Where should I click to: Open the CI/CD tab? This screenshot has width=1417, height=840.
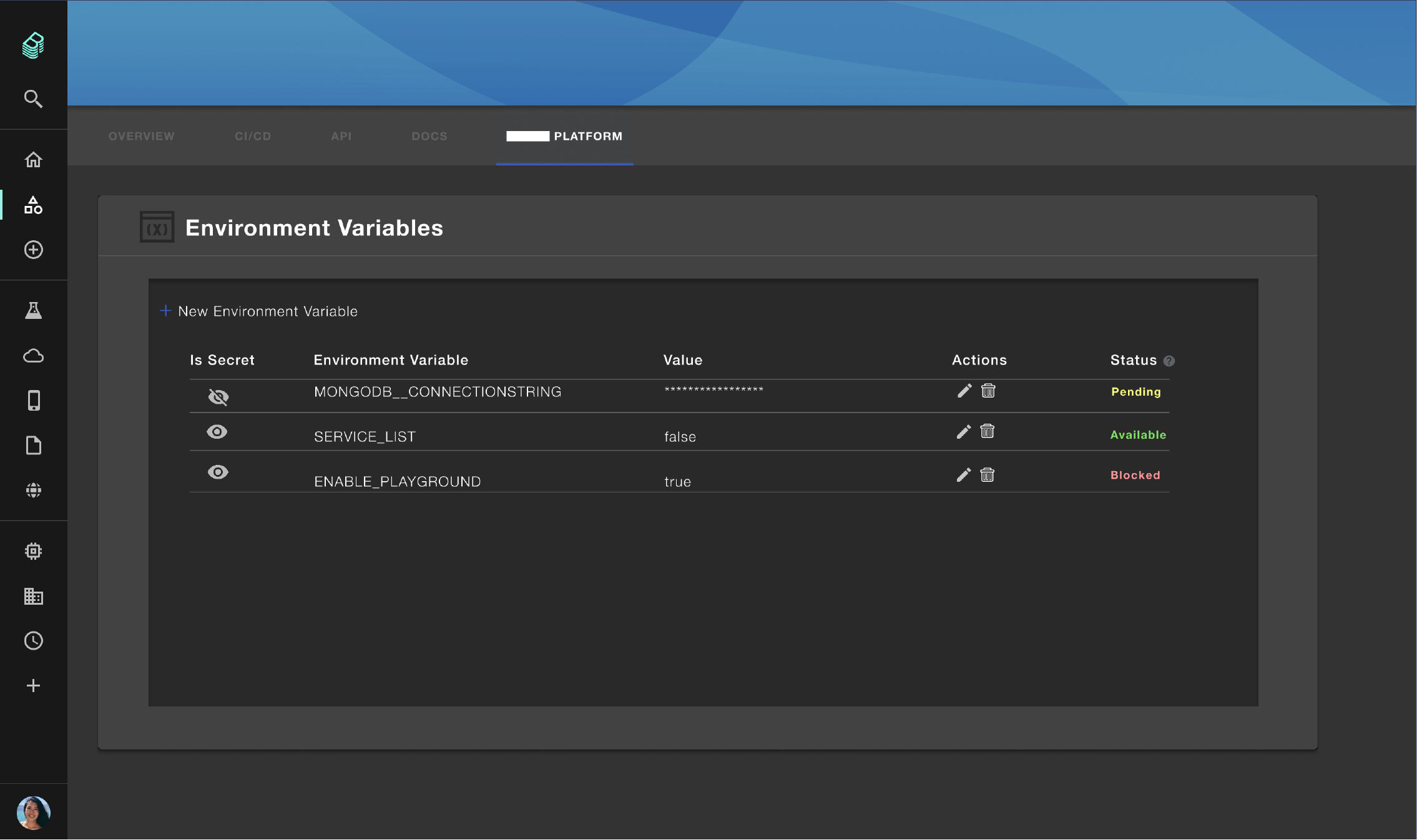click(252, 136)
